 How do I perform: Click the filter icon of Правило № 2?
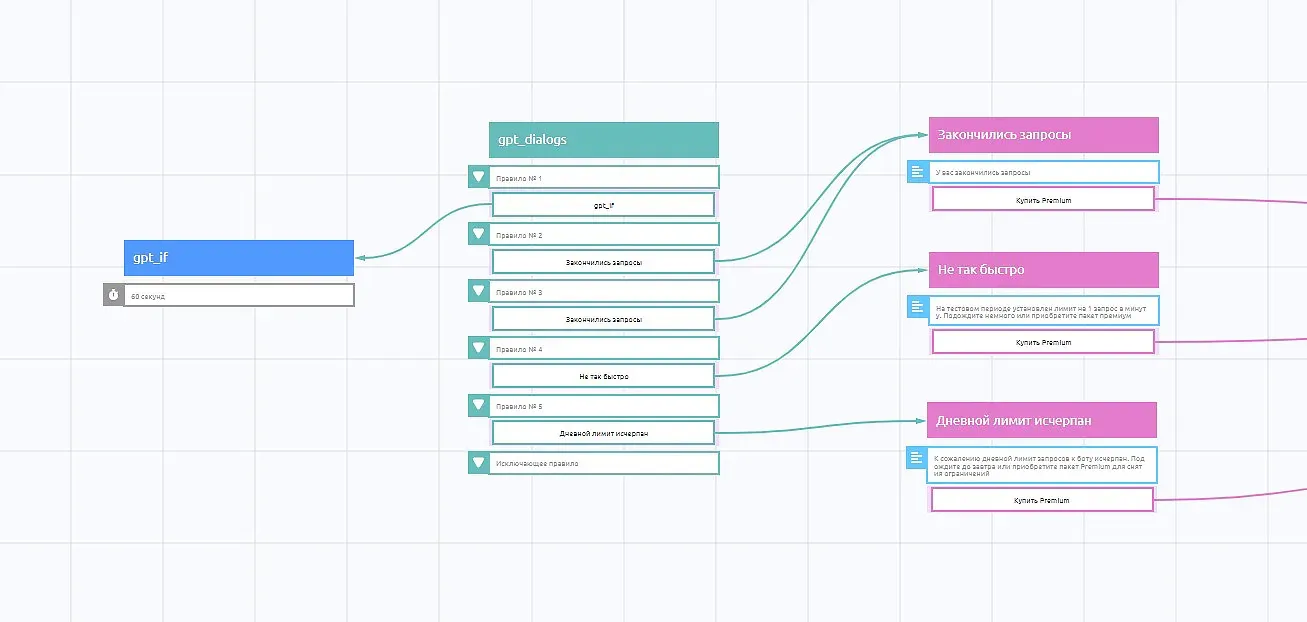478,234
